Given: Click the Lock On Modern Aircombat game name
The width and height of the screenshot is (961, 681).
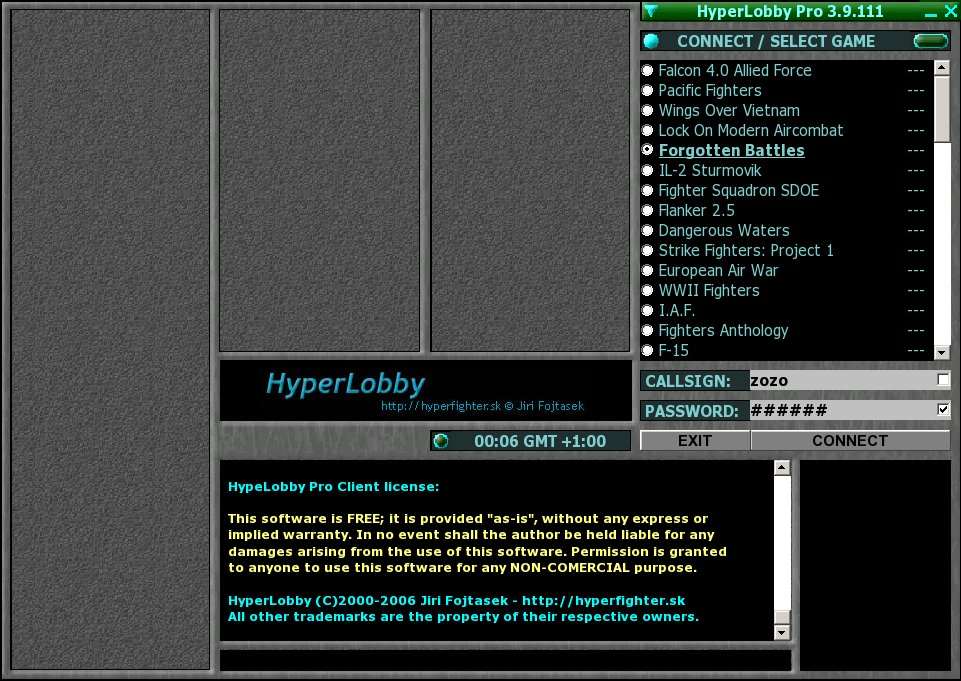Looking at the screenshot, I should pyautogui.click(x=751, y=131).
